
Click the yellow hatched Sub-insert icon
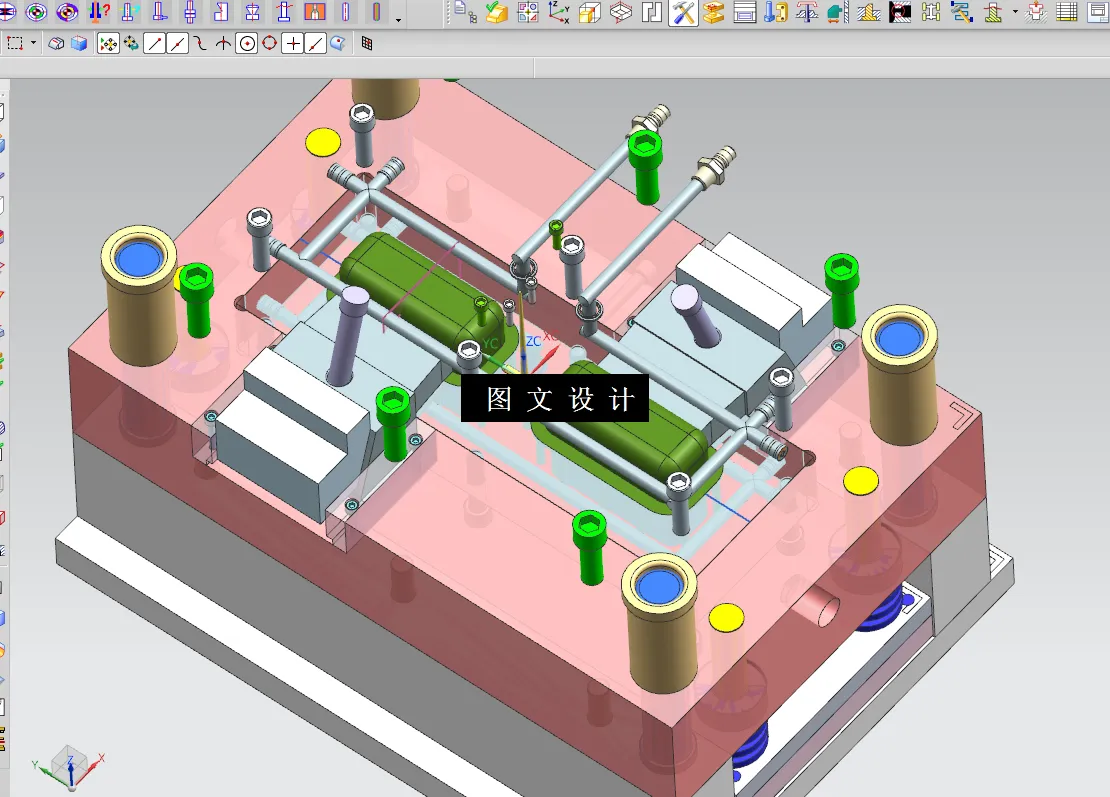[x=869, y=11]
